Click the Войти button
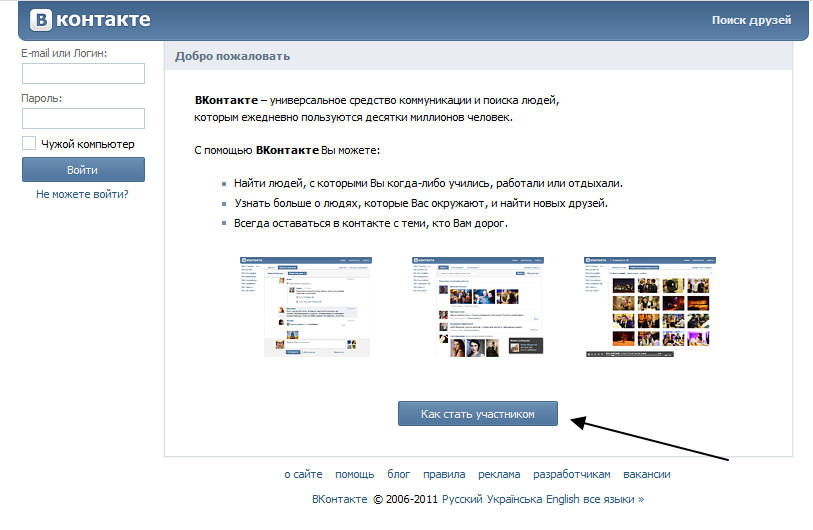813x530 pixels. pos(83,170)
